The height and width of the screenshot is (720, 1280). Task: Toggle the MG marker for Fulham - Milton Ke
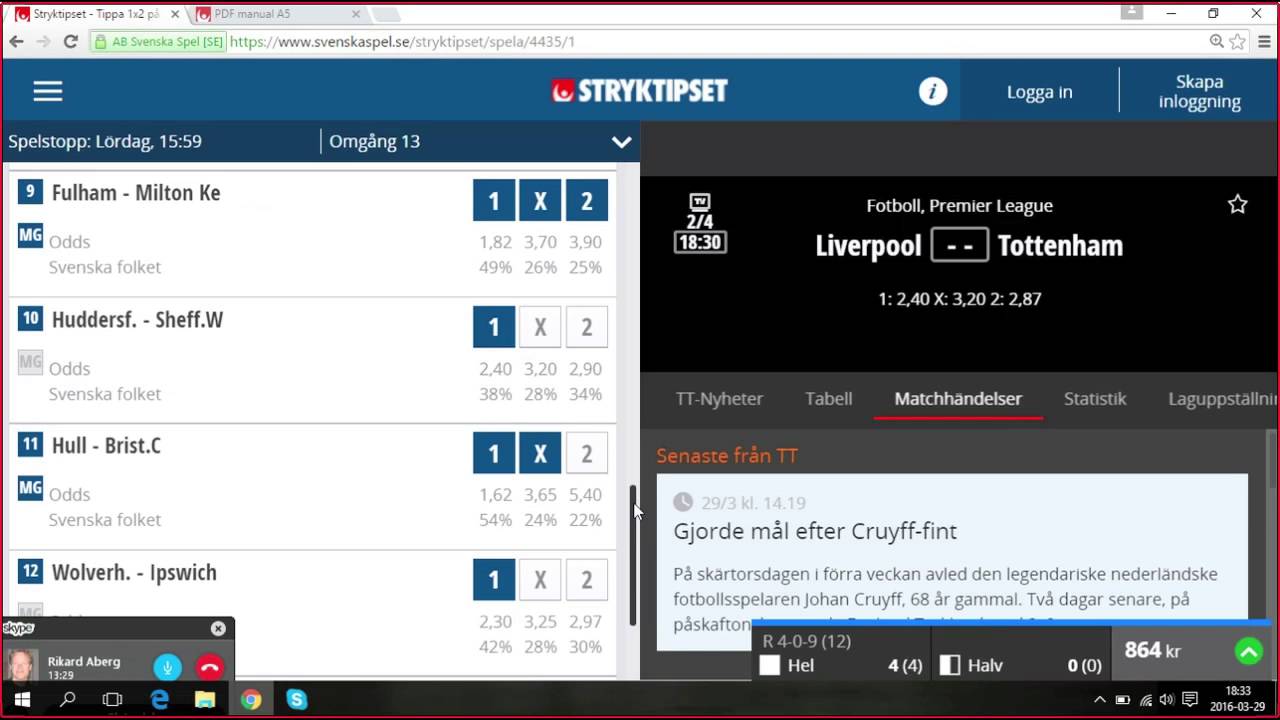31,235
